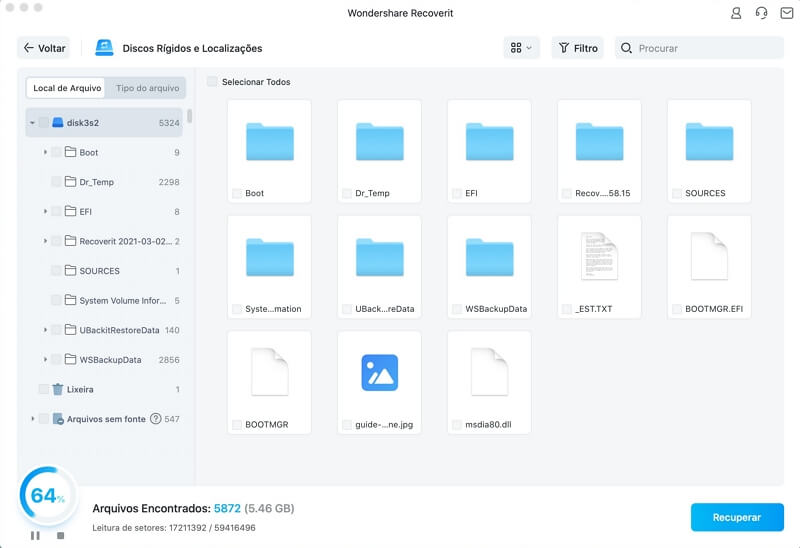Viewport: 800px width, 548px height.
Task: Collapse the disk3s2 tree node
Action: pyautogui.click(x=32, y=123)
